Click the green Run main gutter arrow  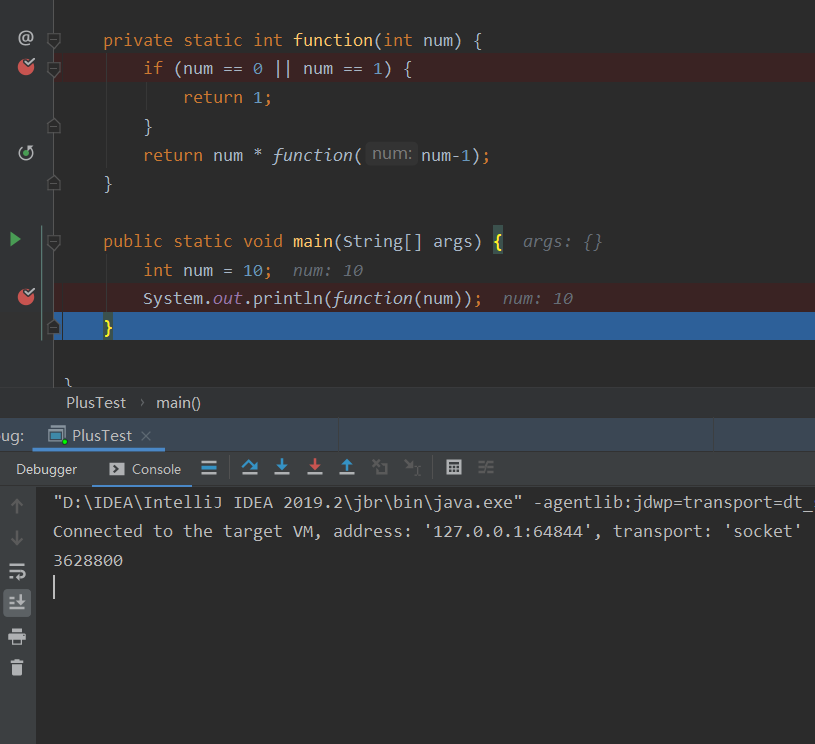[15, 239]
